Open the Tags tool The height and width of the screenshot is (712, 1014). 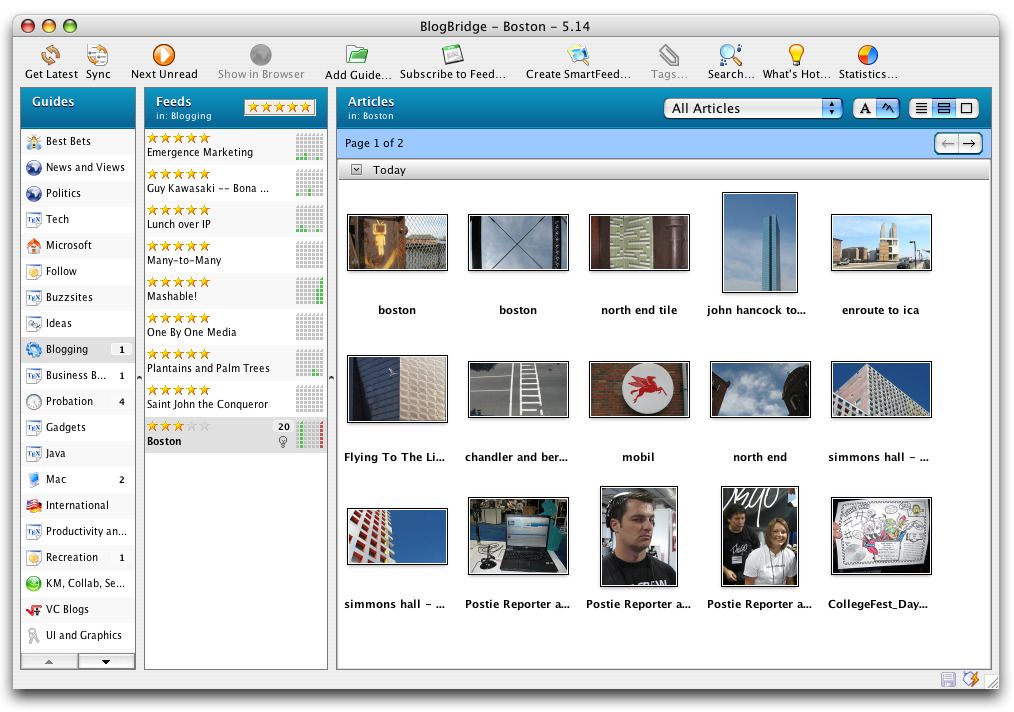click(x=667, y=55)
